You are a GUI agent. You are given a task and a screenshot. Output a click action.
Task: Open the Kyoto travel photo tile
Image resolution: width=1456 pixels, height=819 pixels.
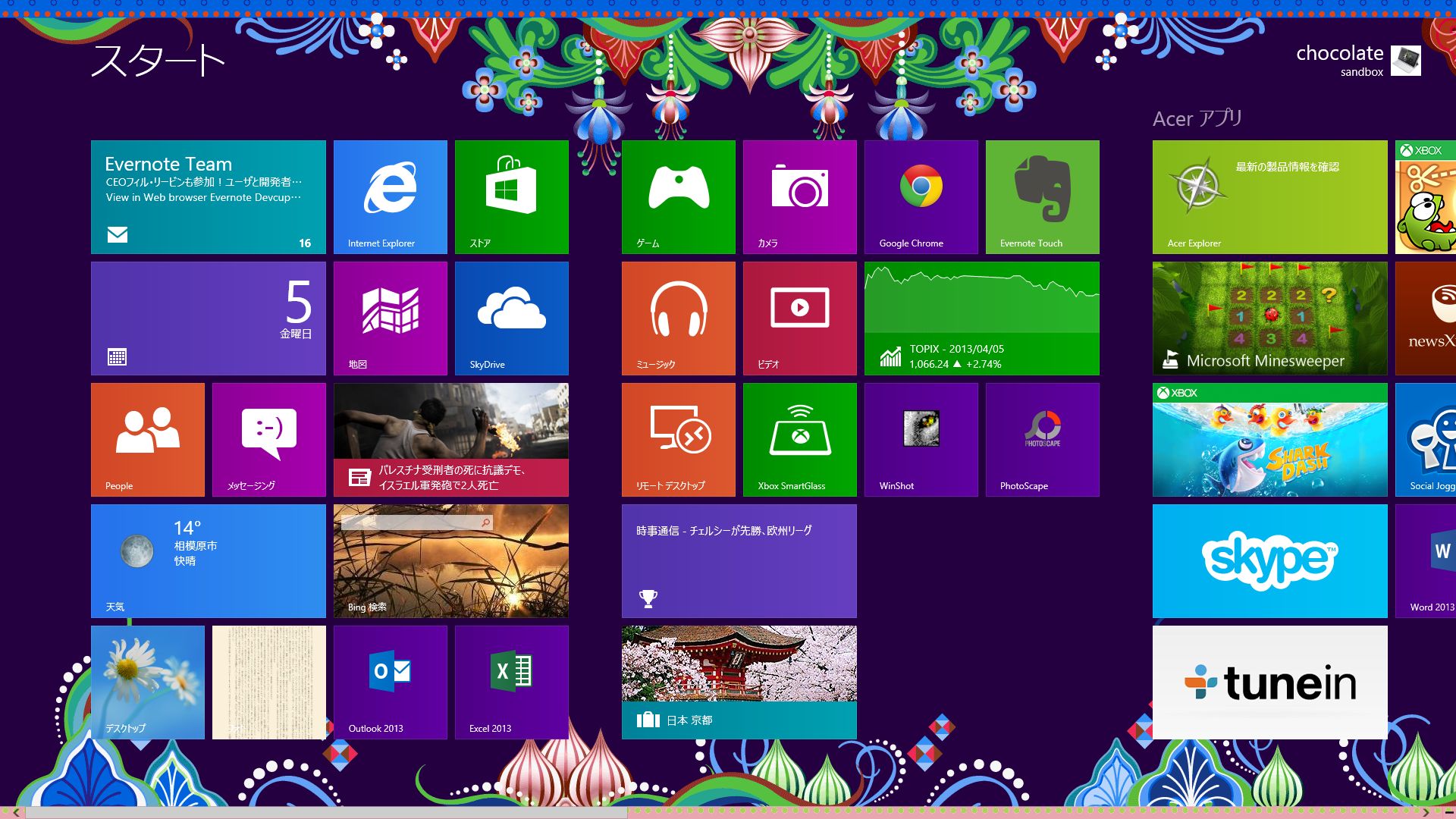(x=739, y=682)
